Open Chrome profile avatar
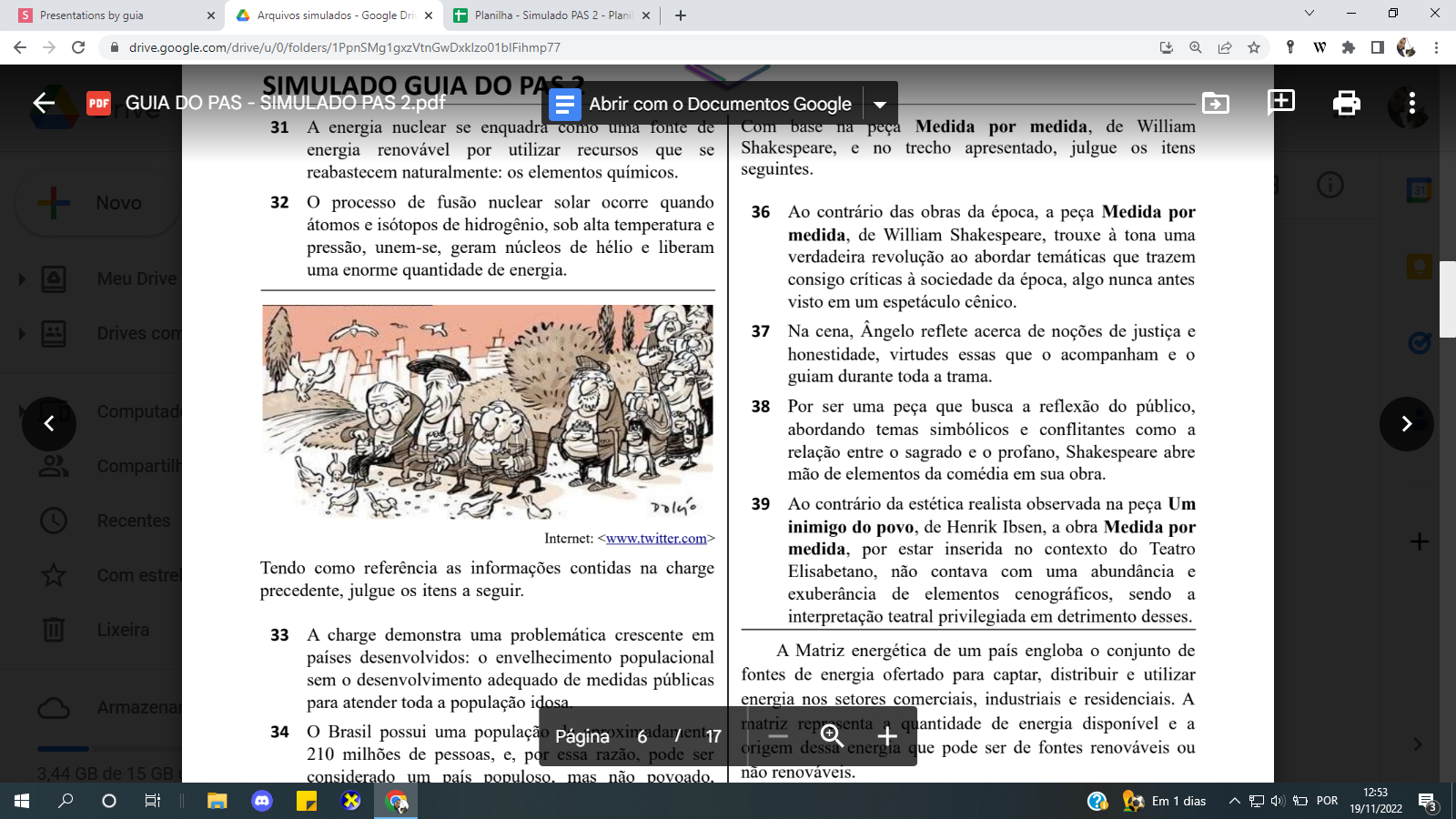The image size is (1456, 819). click(1406, 47)
